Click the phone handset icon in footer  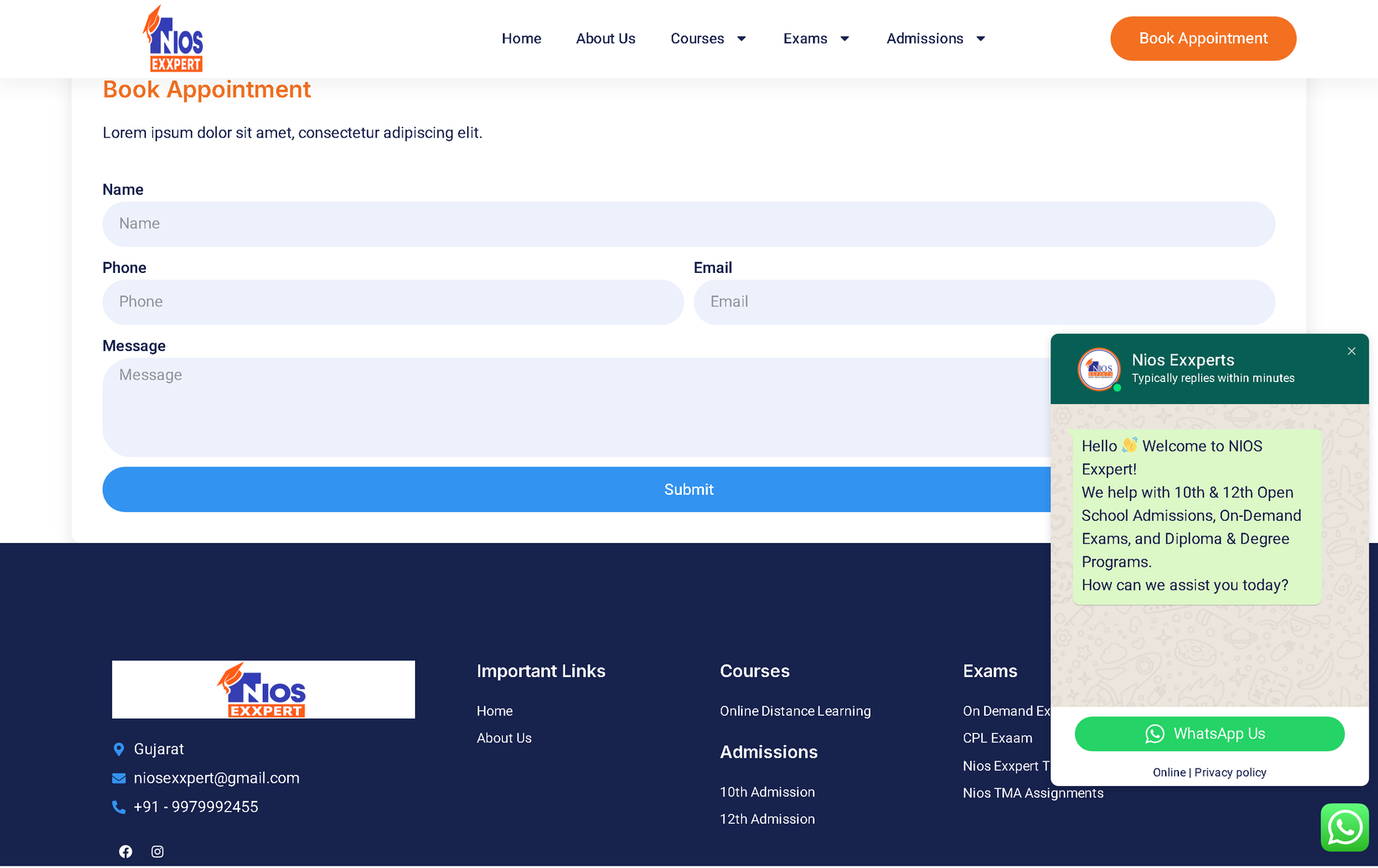pyautogui.click(x=118, y=807)
